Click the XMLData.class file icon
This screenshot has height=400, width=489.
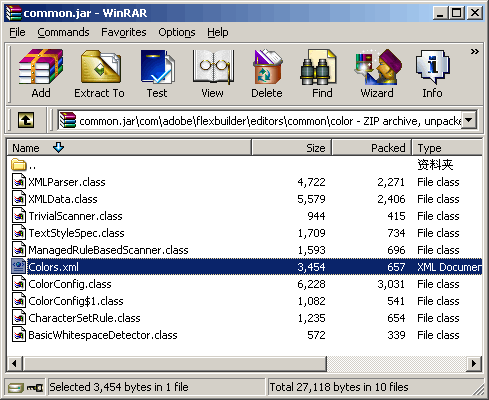[x=19, y=199]
